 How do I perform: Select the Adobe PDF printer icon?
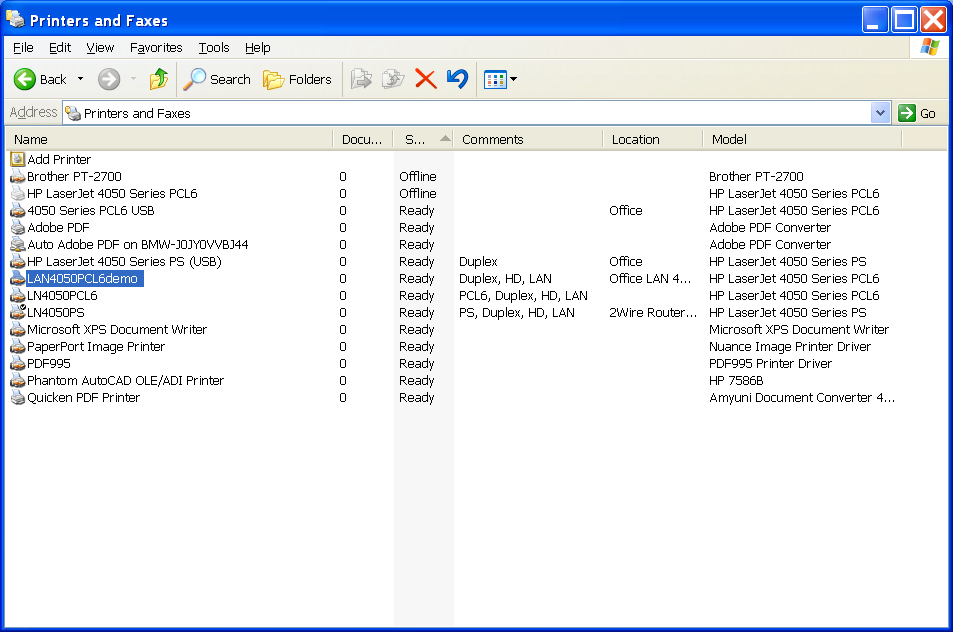pyautogui.click(x=18, y=227)
